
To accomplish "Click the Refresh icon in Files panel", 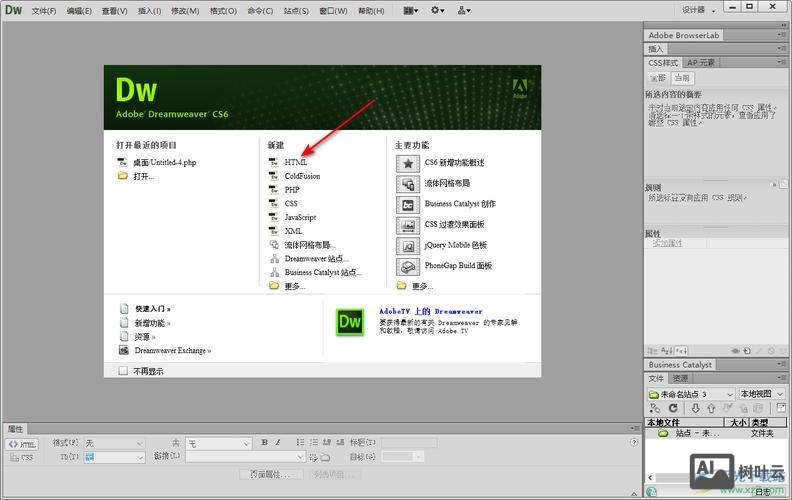I will click(x=674, y=409).
